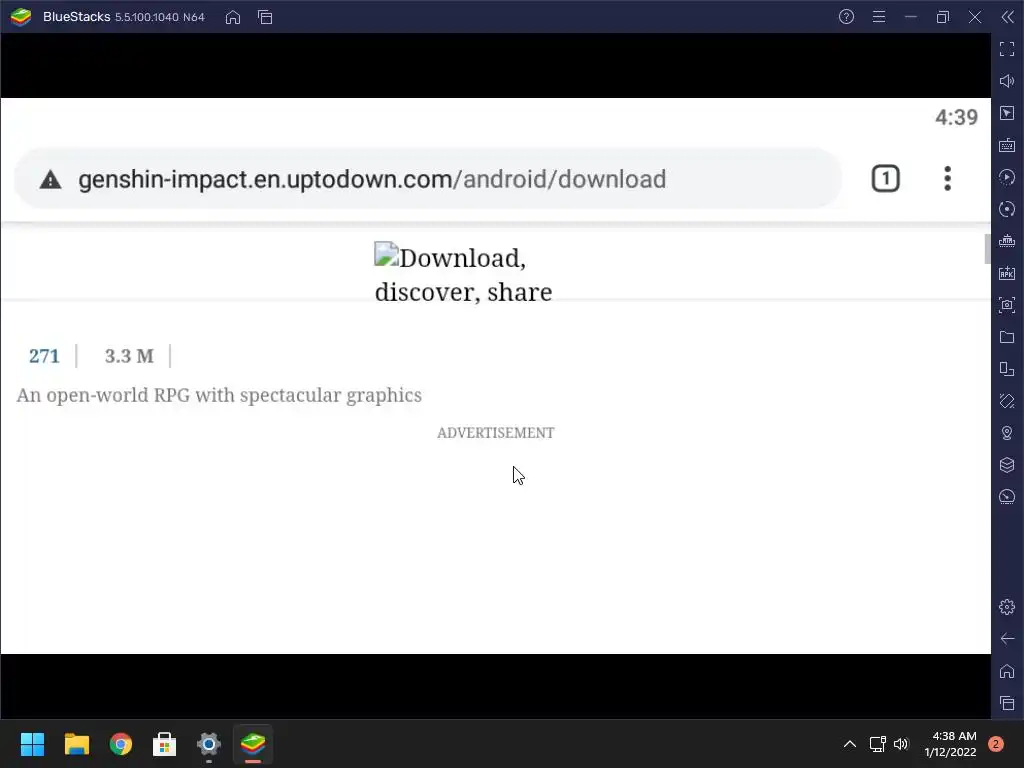Open eco mode layers icon

tap(1007, 465)
